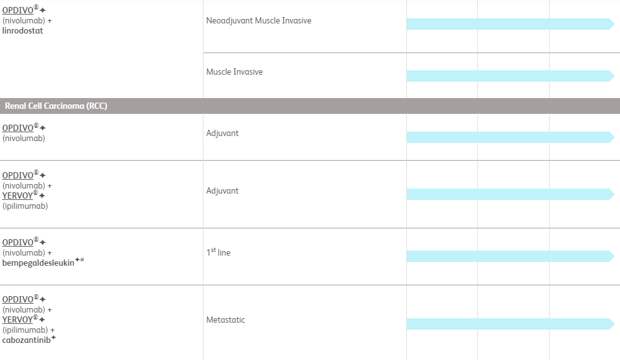Select the Neoadjuvant Muscle Invasive progress bar
620x360 pixels.
pos(510,24)
